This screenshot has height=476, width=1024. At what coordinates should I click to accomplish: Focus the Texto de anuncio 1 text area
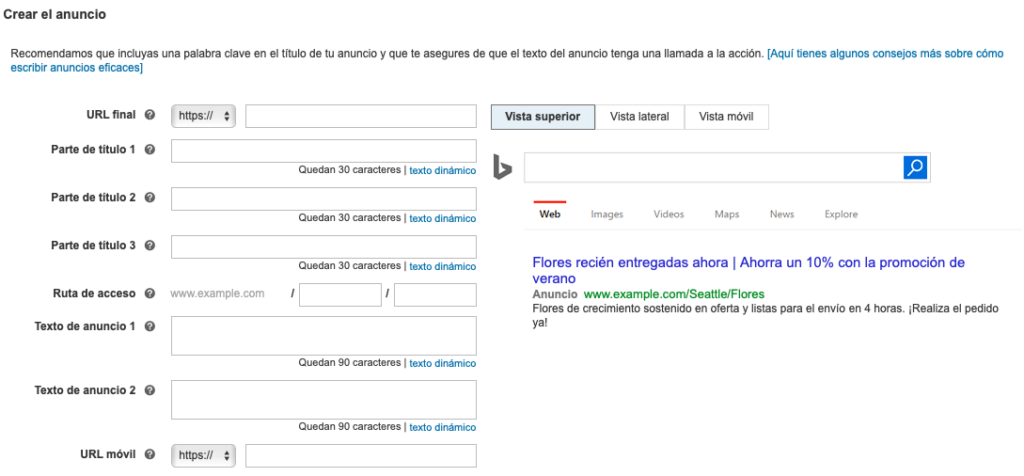pyautogui.click(x=323, y=336)
